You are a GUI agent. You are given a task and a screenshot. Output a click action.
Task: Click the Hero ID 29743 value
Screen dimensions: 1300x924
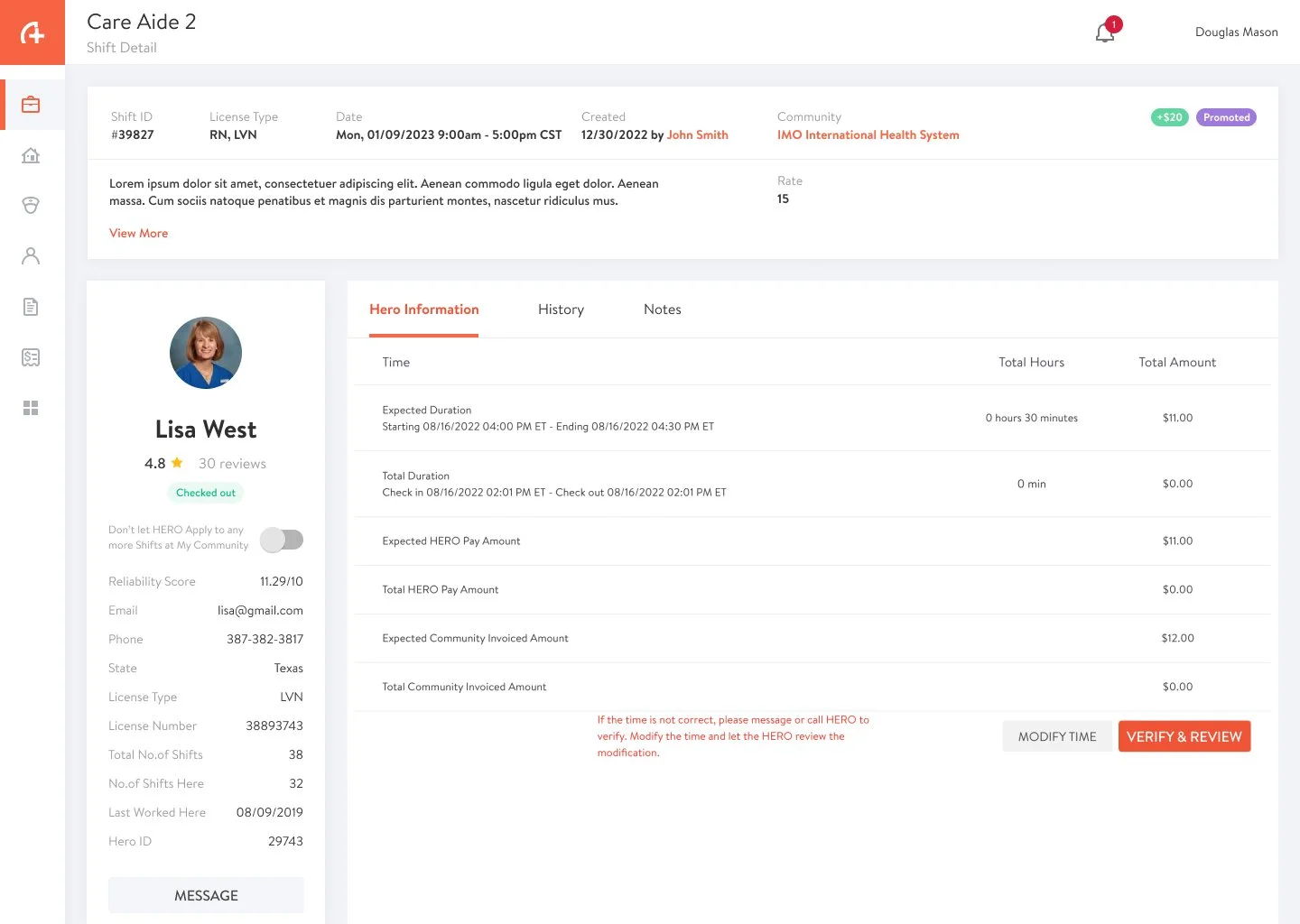click(285, 841)
